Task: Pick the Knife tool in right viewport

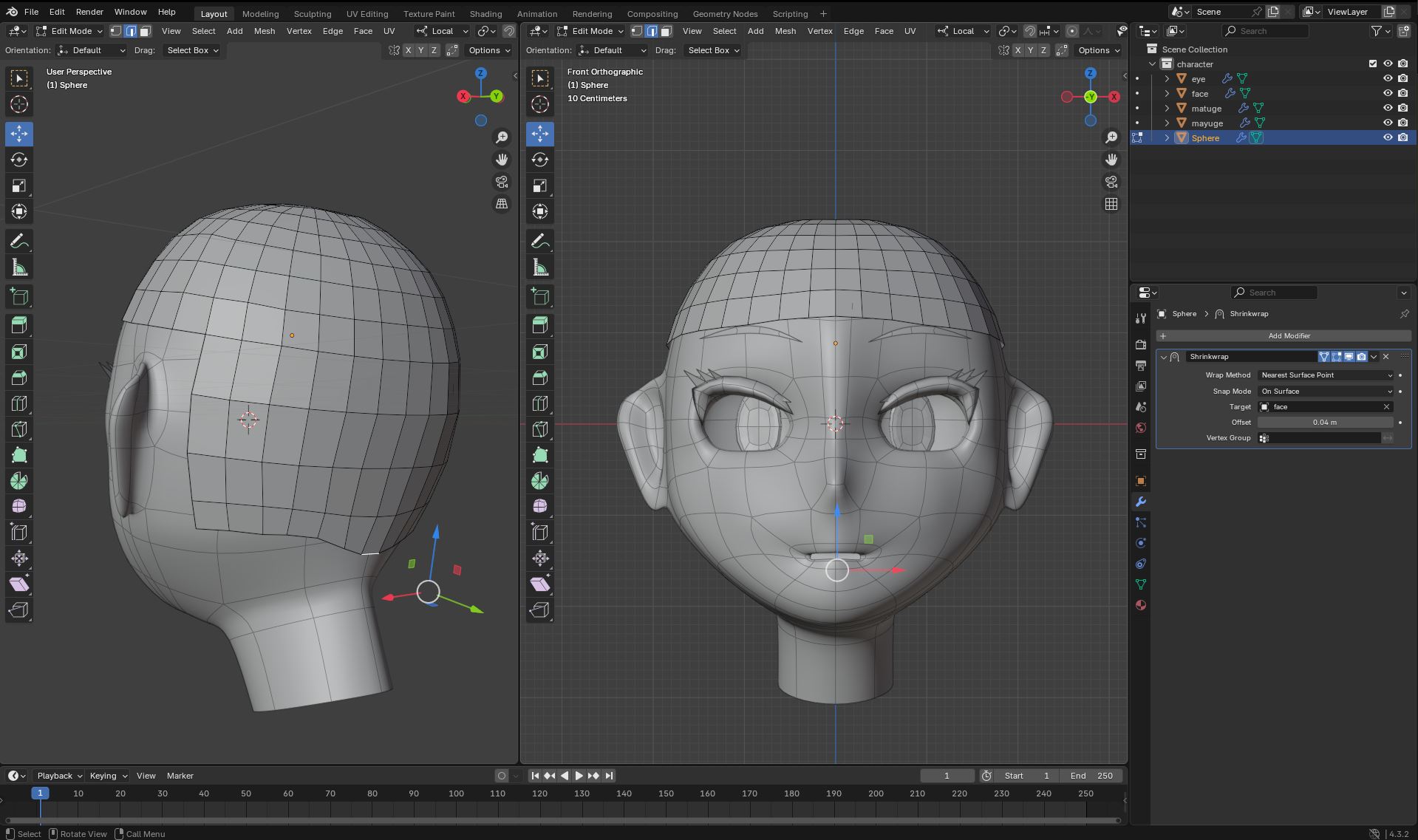Action: click(x=540, y=429)
